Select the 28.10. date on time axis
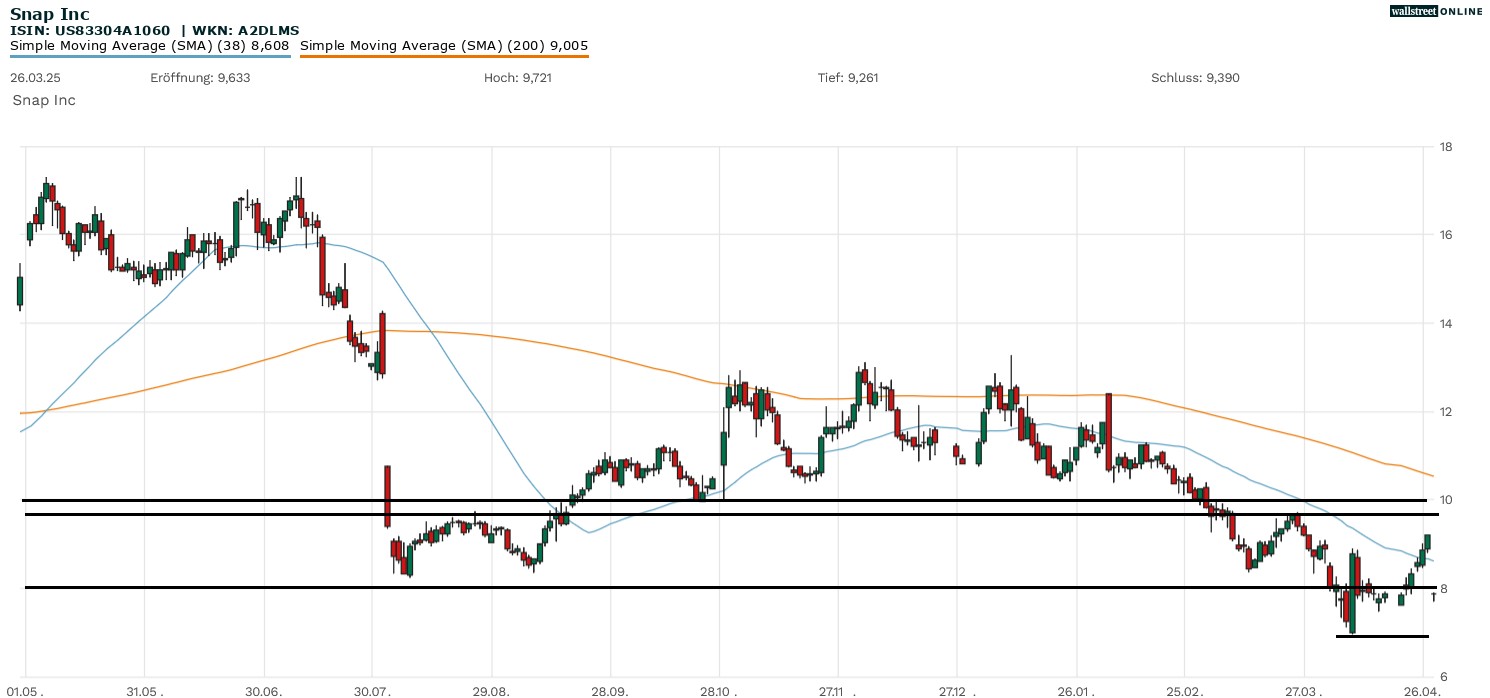The width and height of the screenshot is (1490, 698). pos(718,691)
